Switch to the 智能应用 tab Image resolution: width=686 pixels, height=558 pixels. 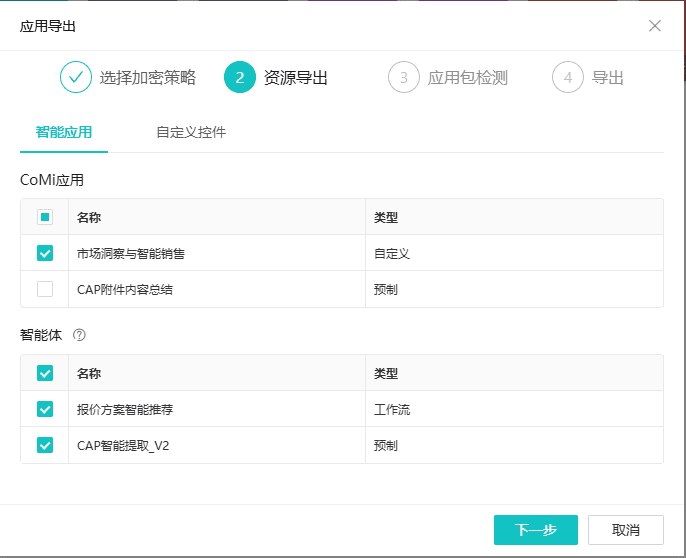coord(64,132)
